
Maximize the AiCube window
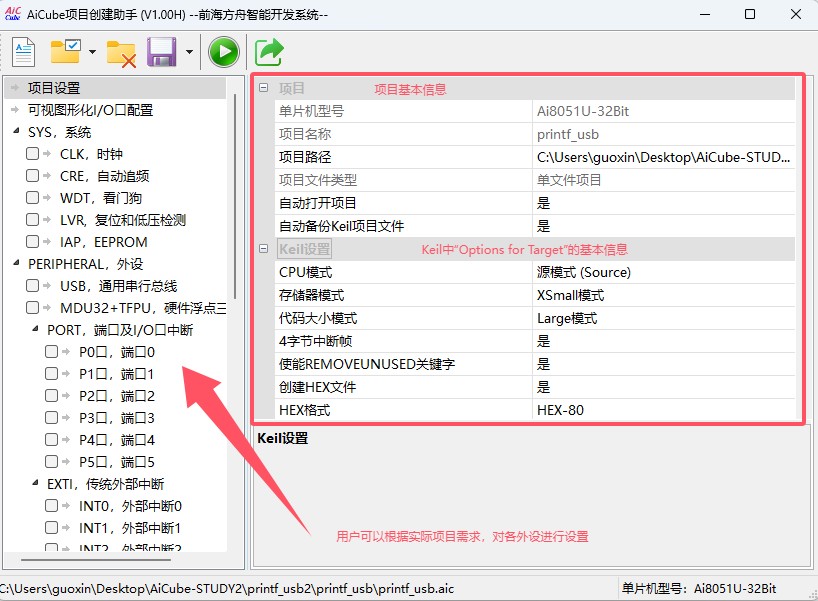pyautogui.click(x=750, y=14)
